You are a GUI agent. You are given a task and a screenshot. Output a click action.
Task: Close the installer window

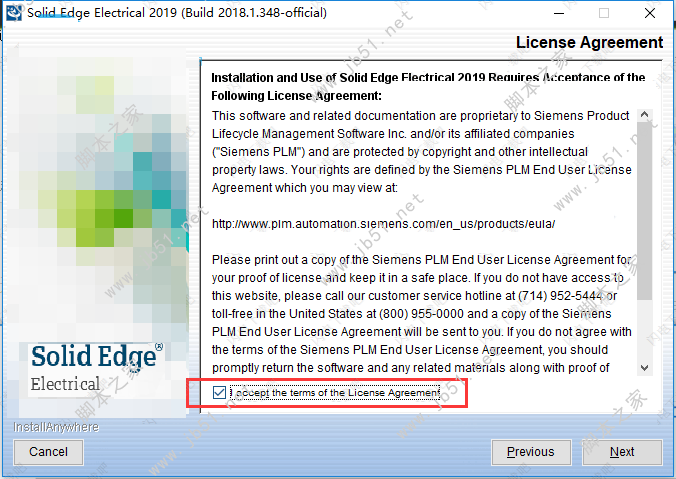pyautogui.click(x=650, y=13)
